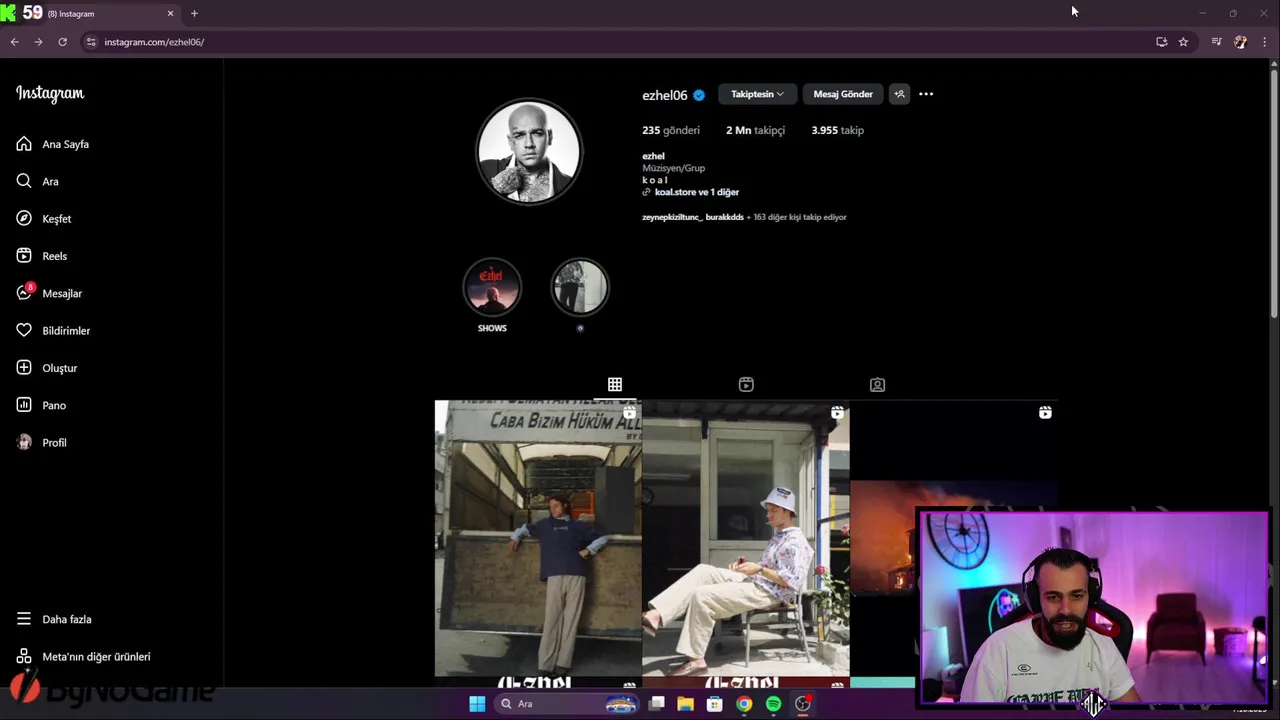Click the similar accounts add-person button

click(899, 94)
